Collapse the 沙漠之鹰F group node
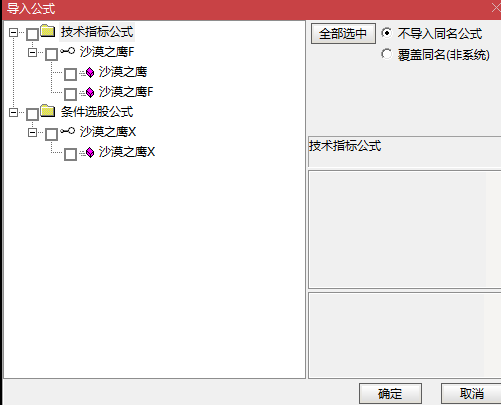This screenshot has height=405, width=501. click(32, 52)
